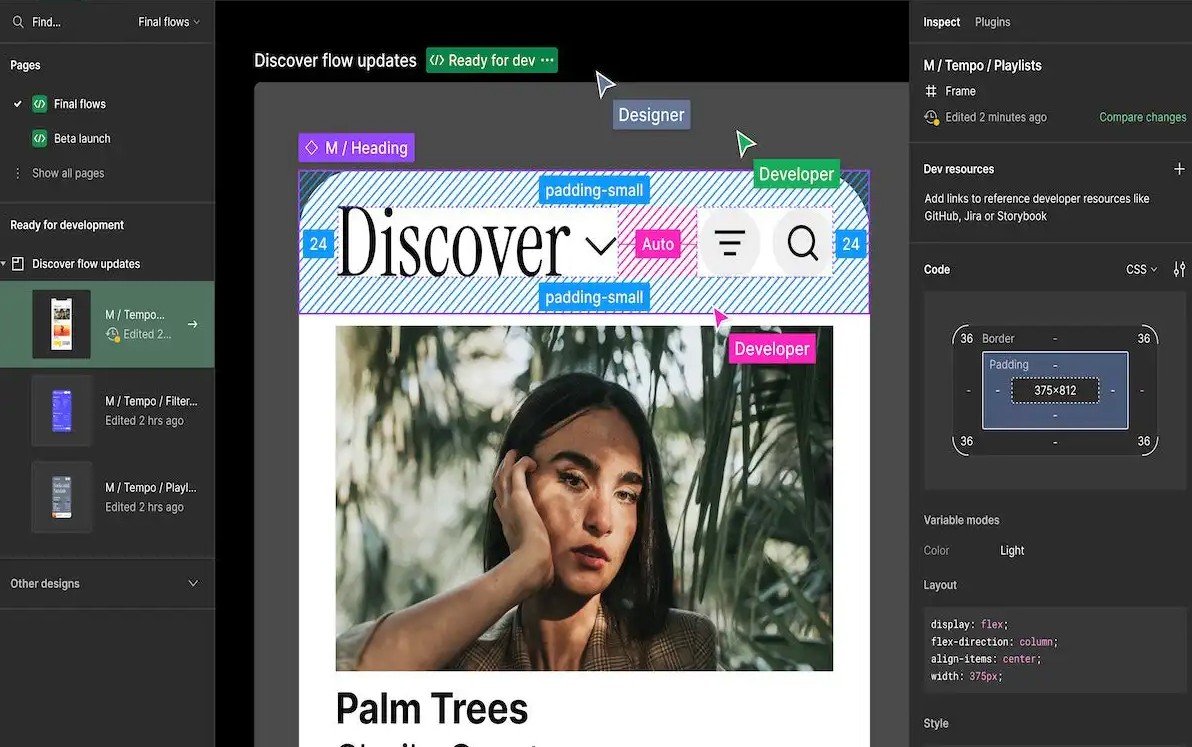Switch to the Plugins tab
Image resolution: width=1192 pixels, height=747 pixels.
pos(992,22)
